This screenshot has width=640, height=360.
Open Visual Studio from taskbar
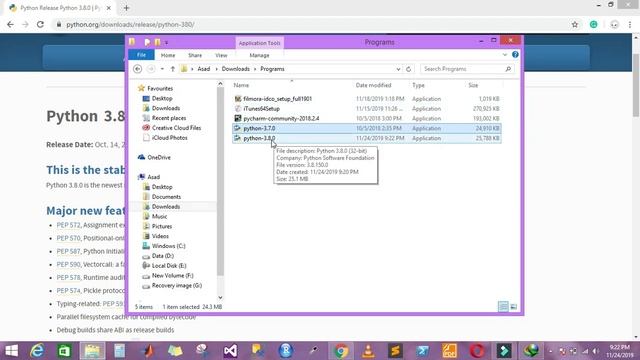pyautogui.click(x=230, y=351)
